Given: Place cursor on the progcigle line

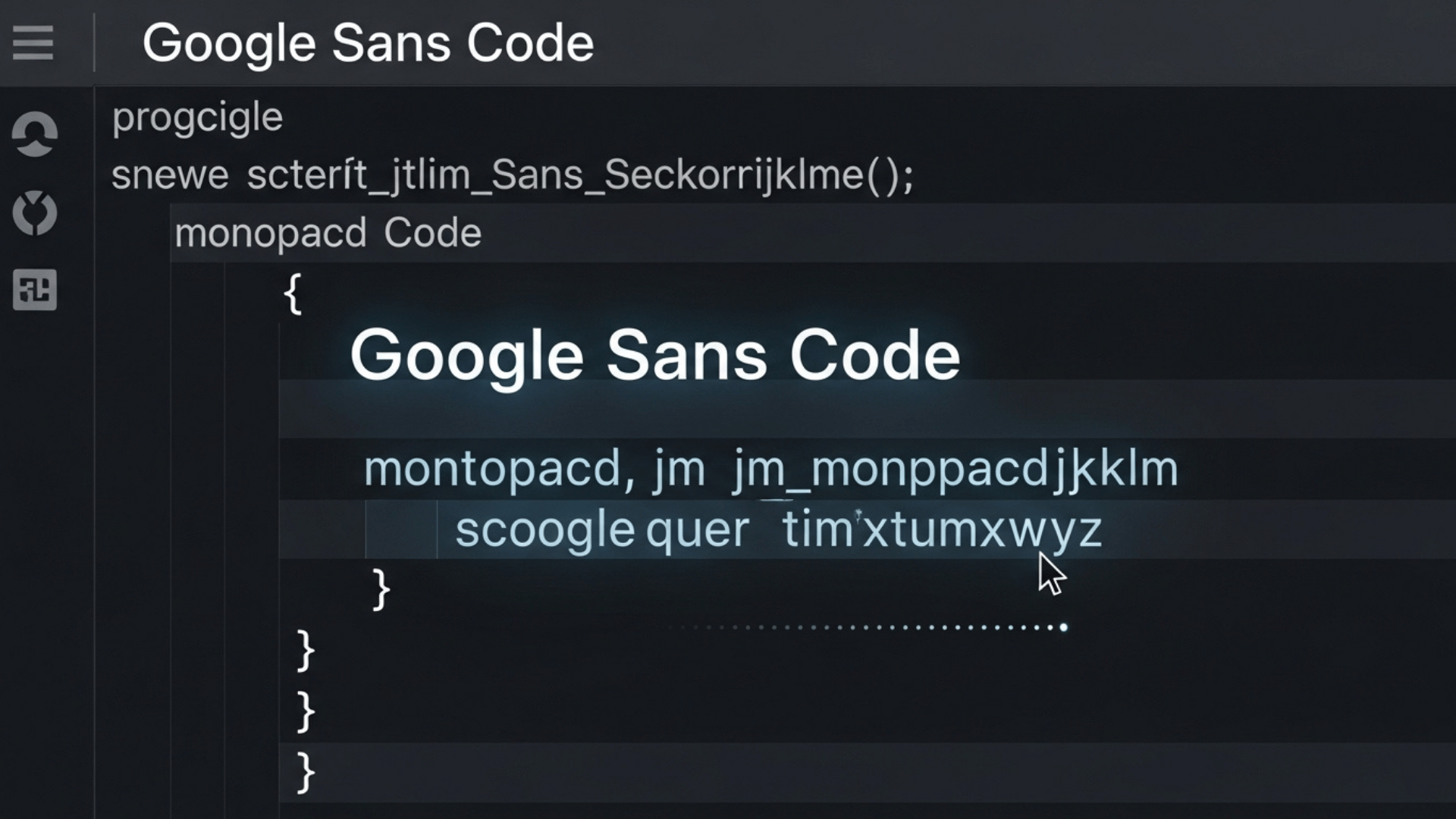Looking at the screenshot, I should pos(197,115).
